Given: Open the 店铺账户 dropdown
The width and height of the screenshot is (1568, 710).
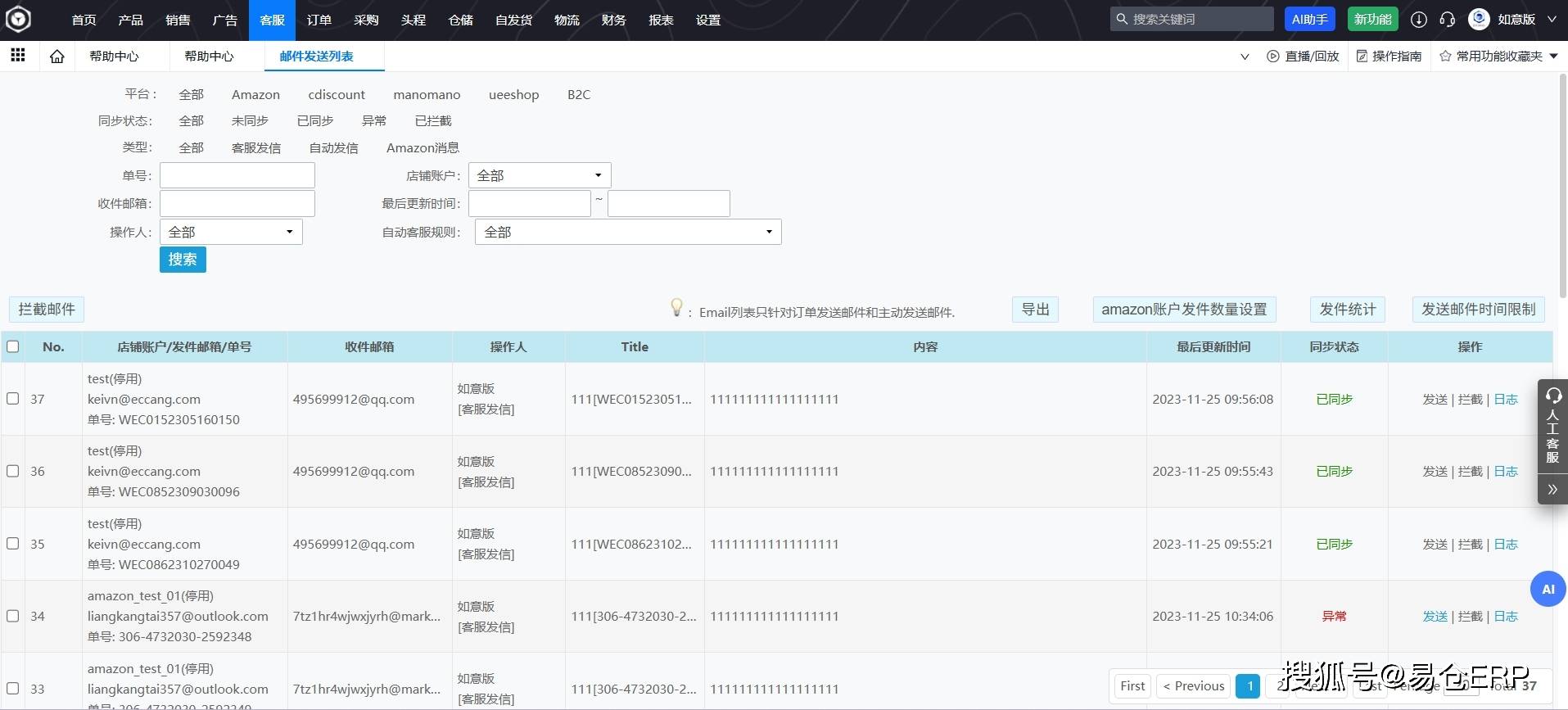Looking at the screenshot, I should 540,175.
